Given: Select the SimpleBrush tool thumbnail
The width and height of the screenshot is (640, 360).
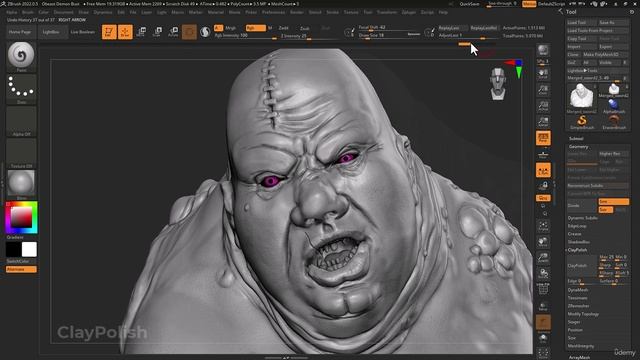Looking at the screenshot, I should pyautogui.click(x=582, y=122).
